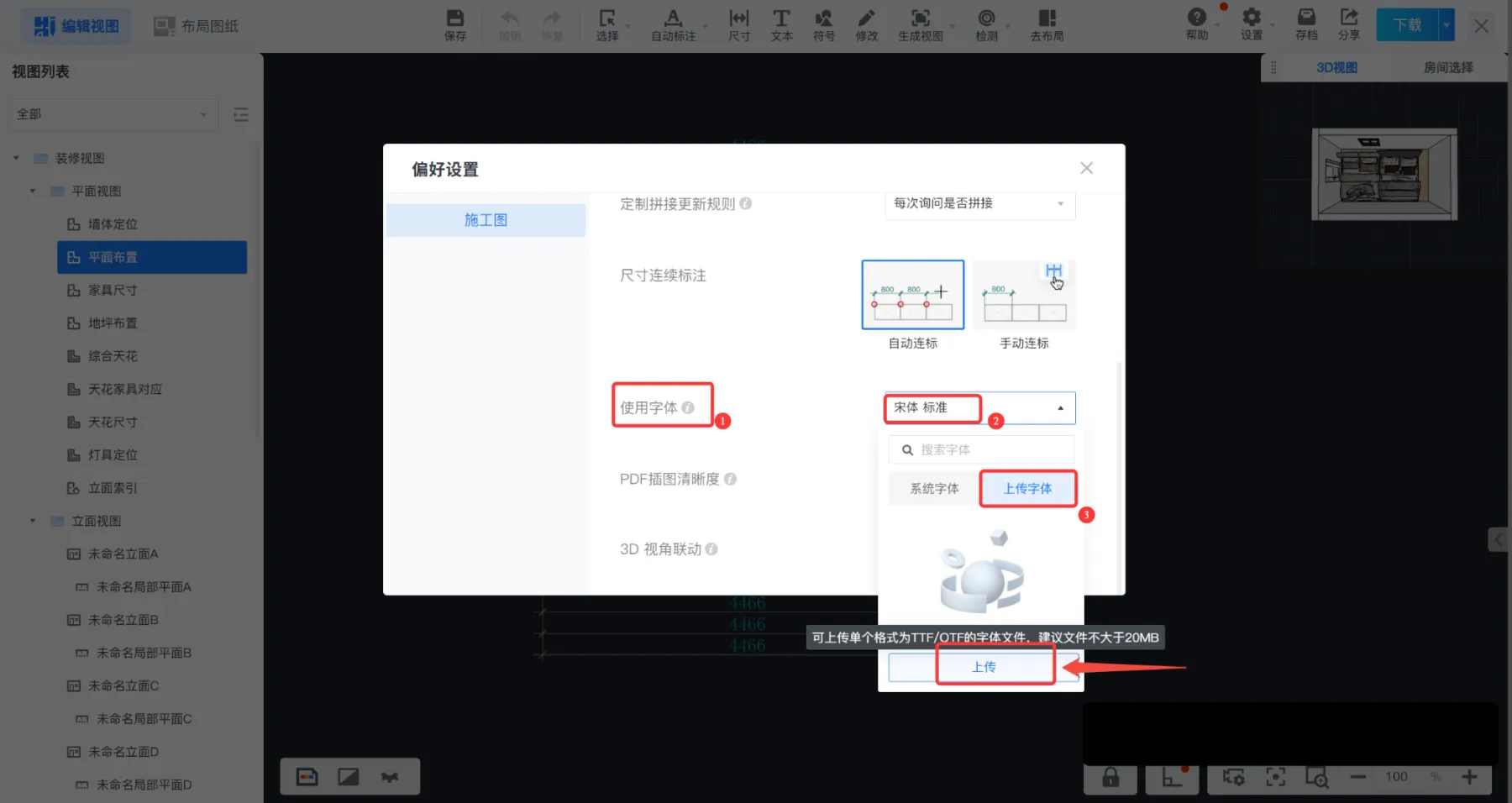The image size is (1512, 803).
Task: Open the 每次询问是否拼接 rule dropdown
Action: click(x=979, y=204)
